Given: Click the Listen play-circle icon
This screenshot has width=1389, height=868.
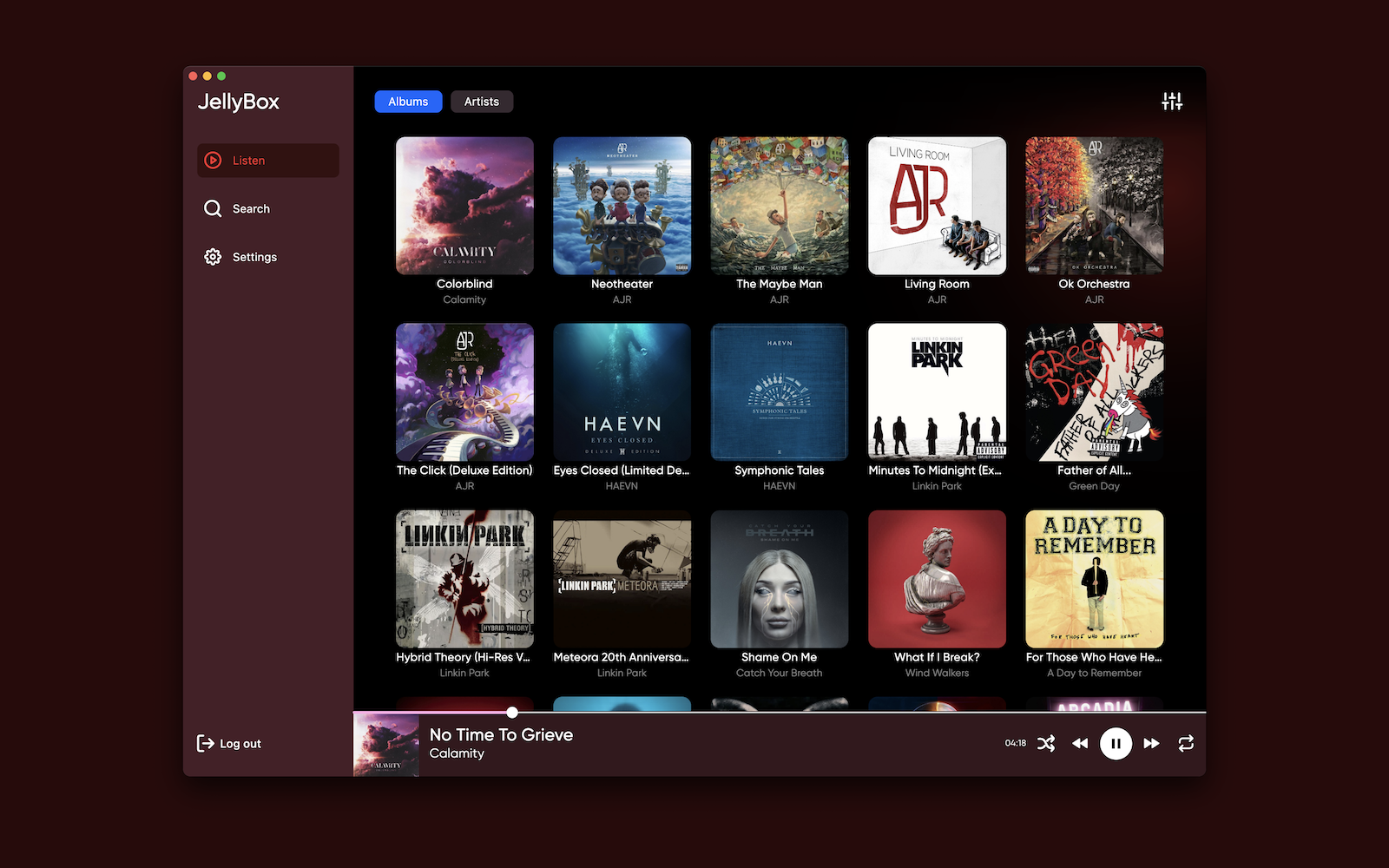Looking at the screenshot, I should (x=213, y=161).
